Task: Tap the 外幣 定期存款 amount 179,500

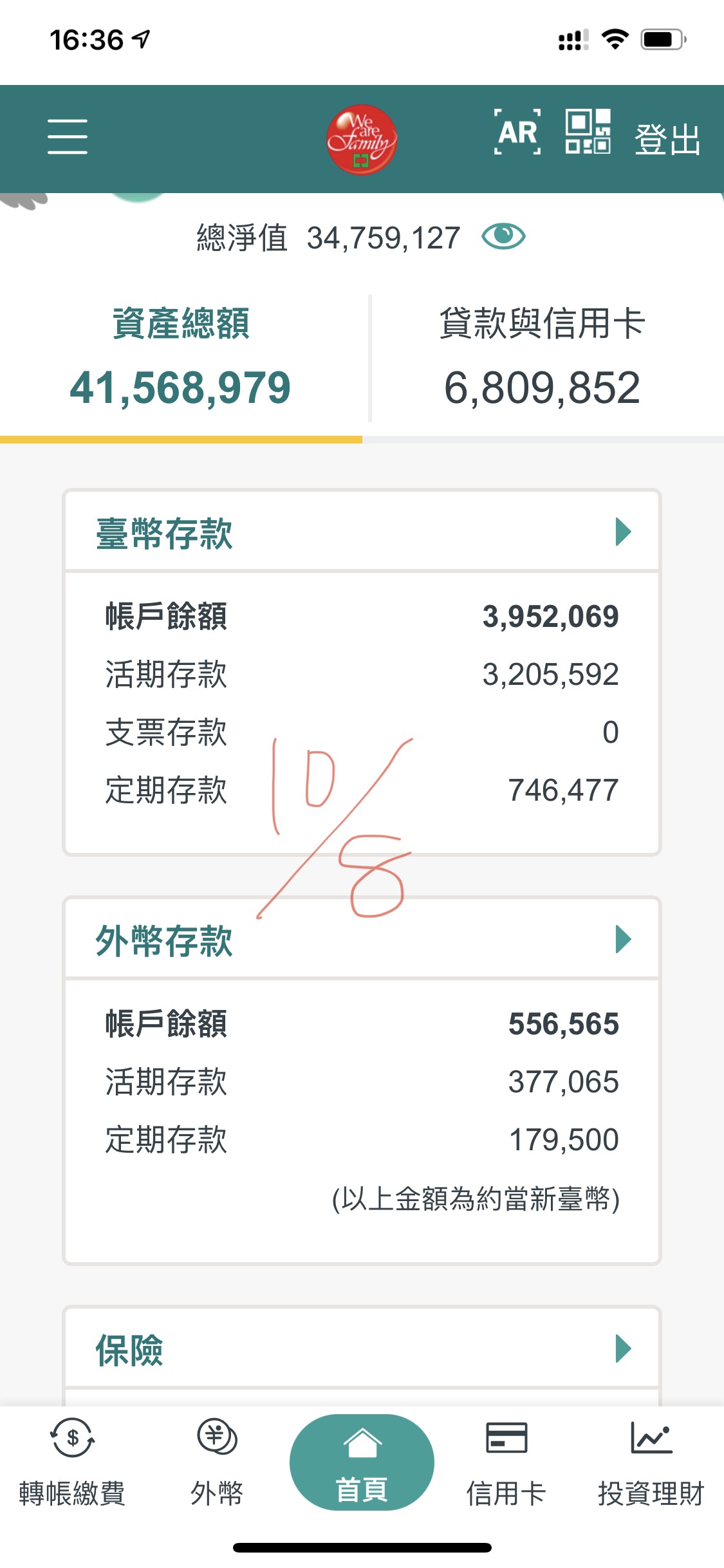Action: pos(563,1139)
